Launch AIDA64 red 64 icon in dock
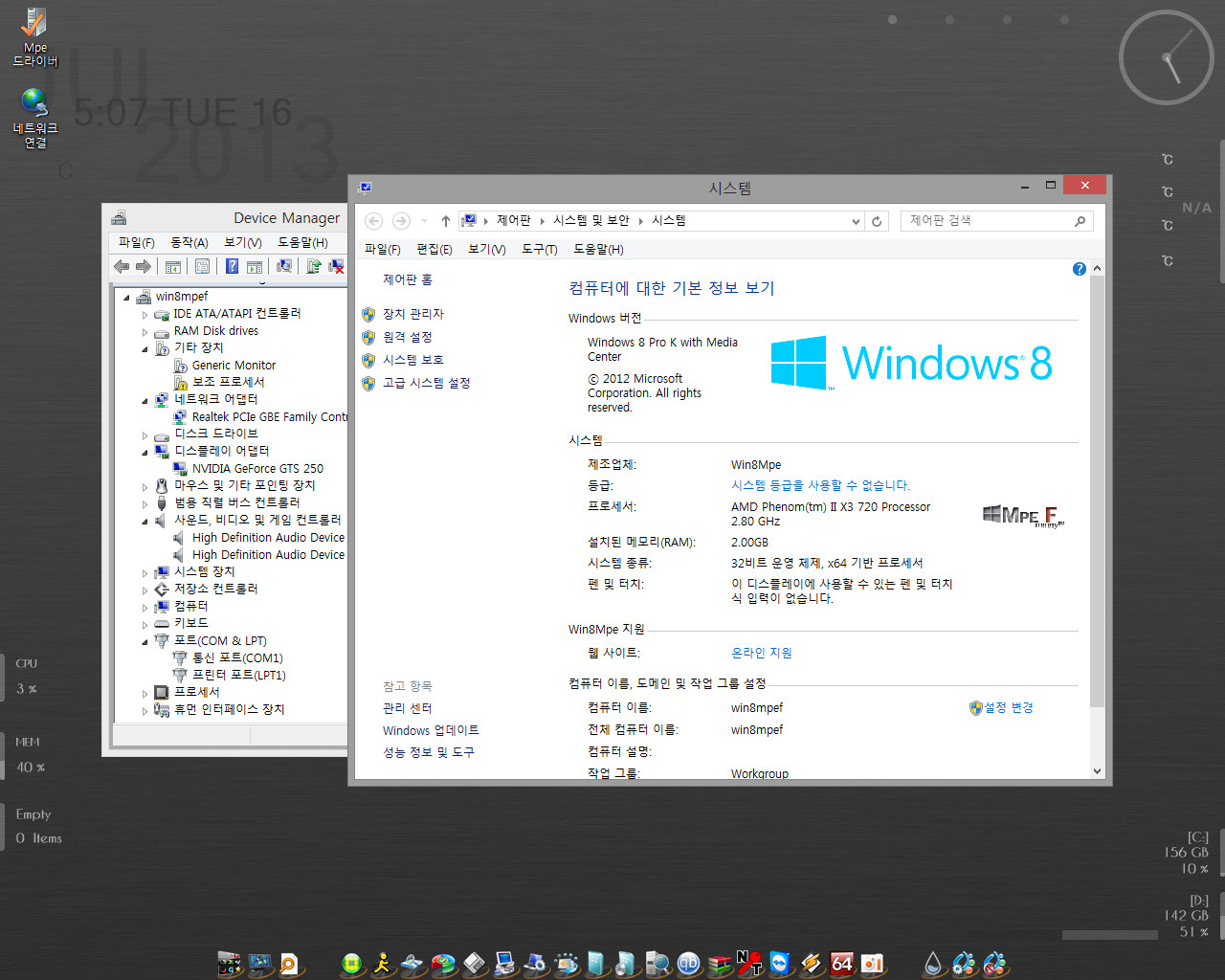The width and height of the screenshot is (1225, 980). tap(841, 963)
